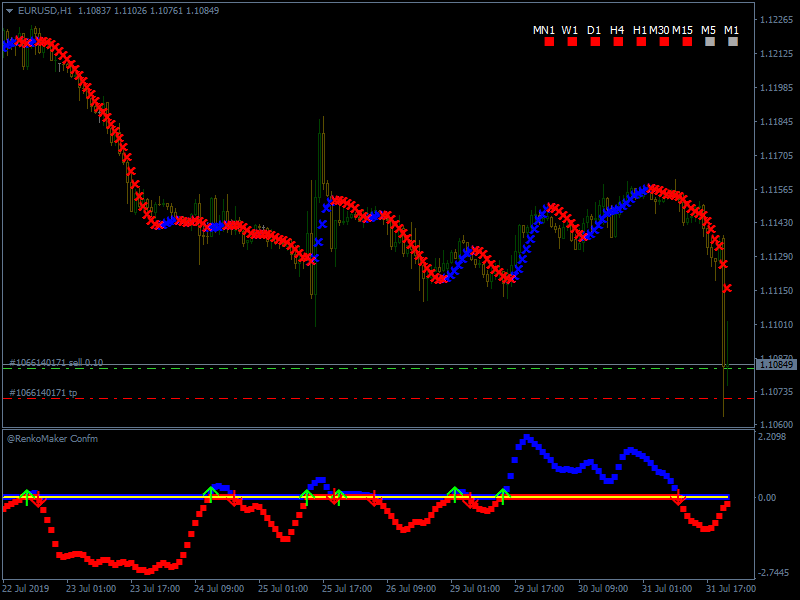Click the @RenkoMaker Confm indicator label
The image size is (800, 600).
pos(52,438)
